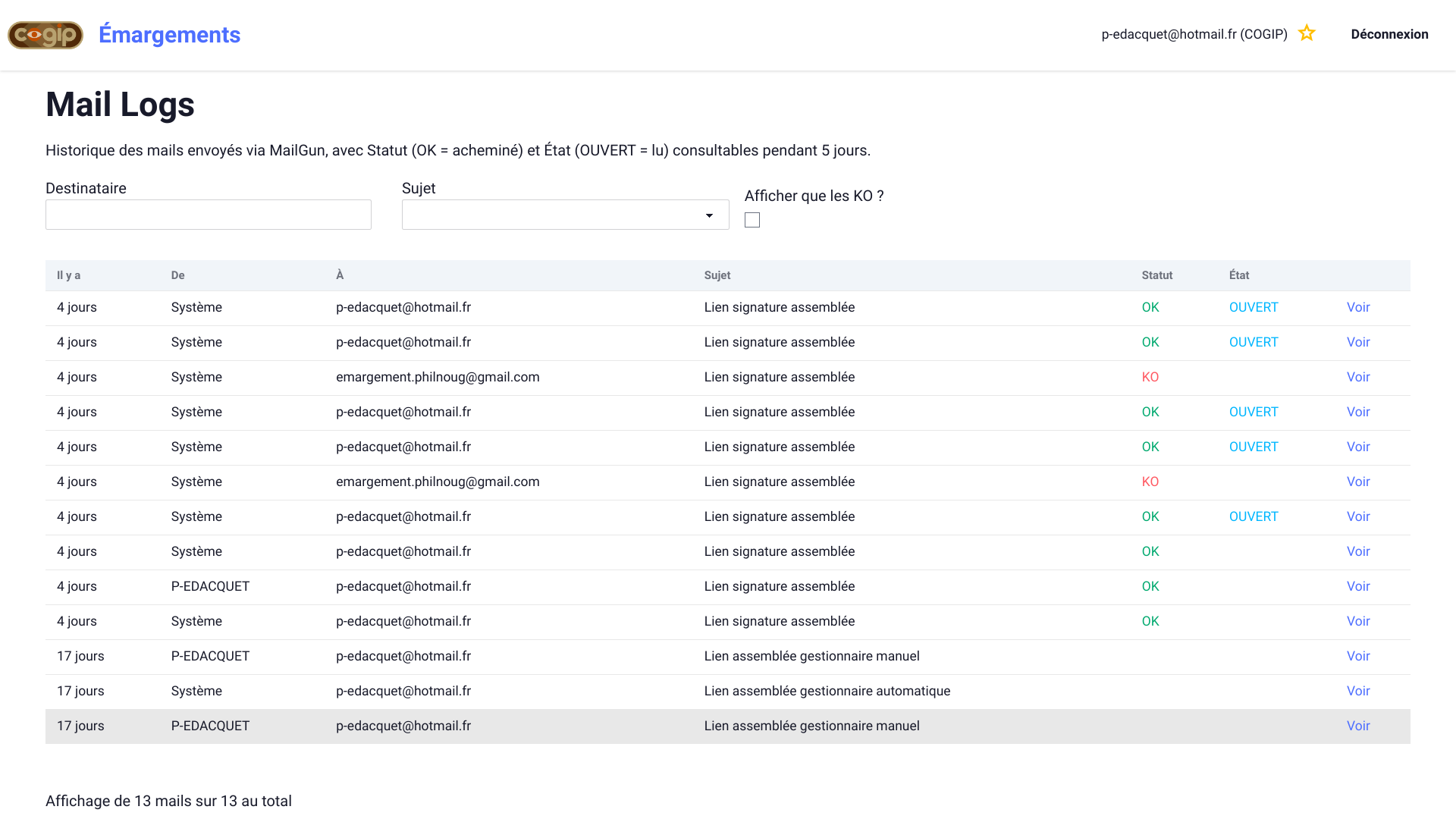Click Voir for the P-EDACQUET 4 jours row
Viewport: 1456px width, 819px height.
(x=1357, y=586)
